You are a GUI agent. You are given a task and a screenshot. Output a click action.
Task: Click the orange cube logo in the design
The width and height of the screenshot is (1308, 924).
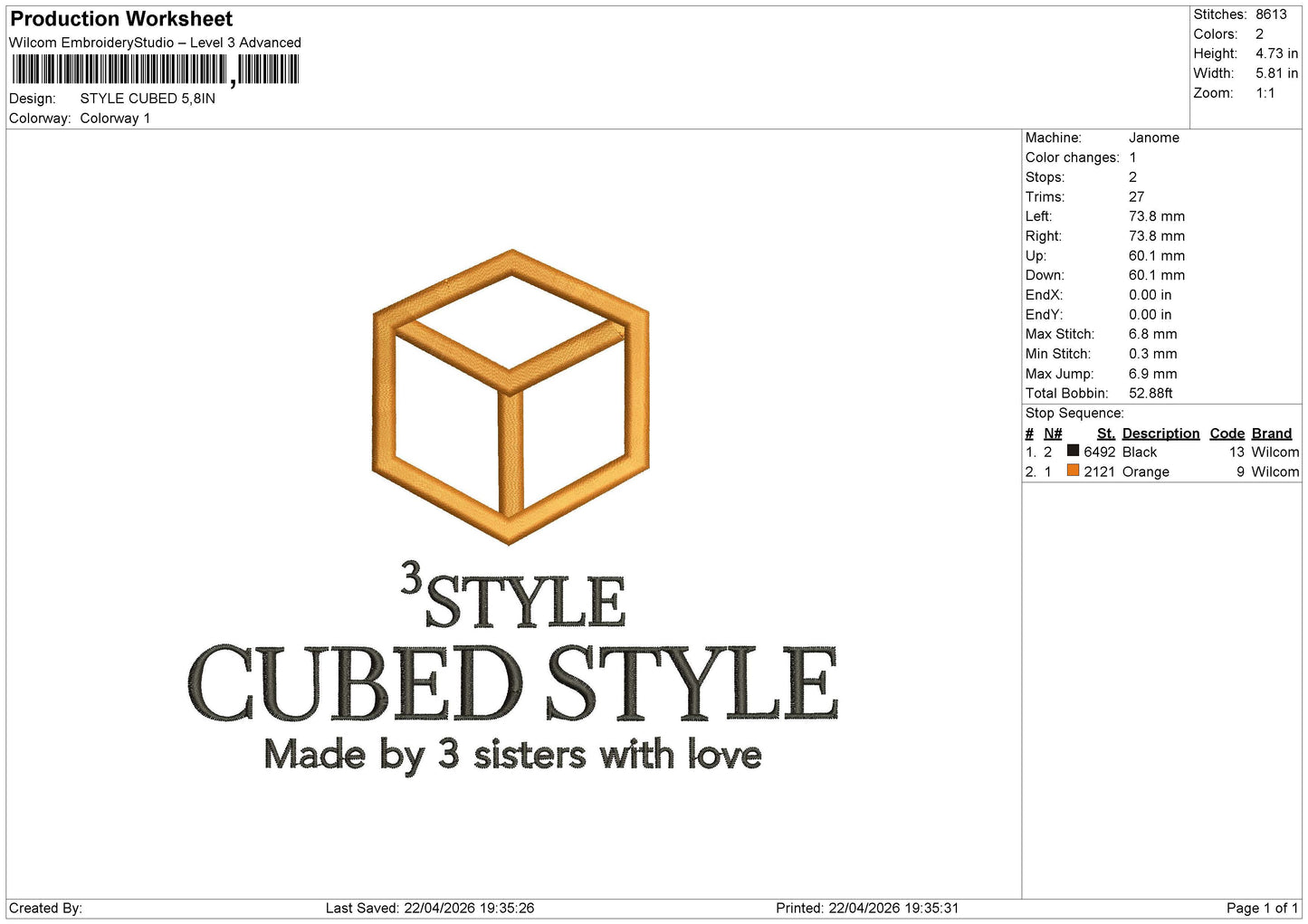coord(511,397)
